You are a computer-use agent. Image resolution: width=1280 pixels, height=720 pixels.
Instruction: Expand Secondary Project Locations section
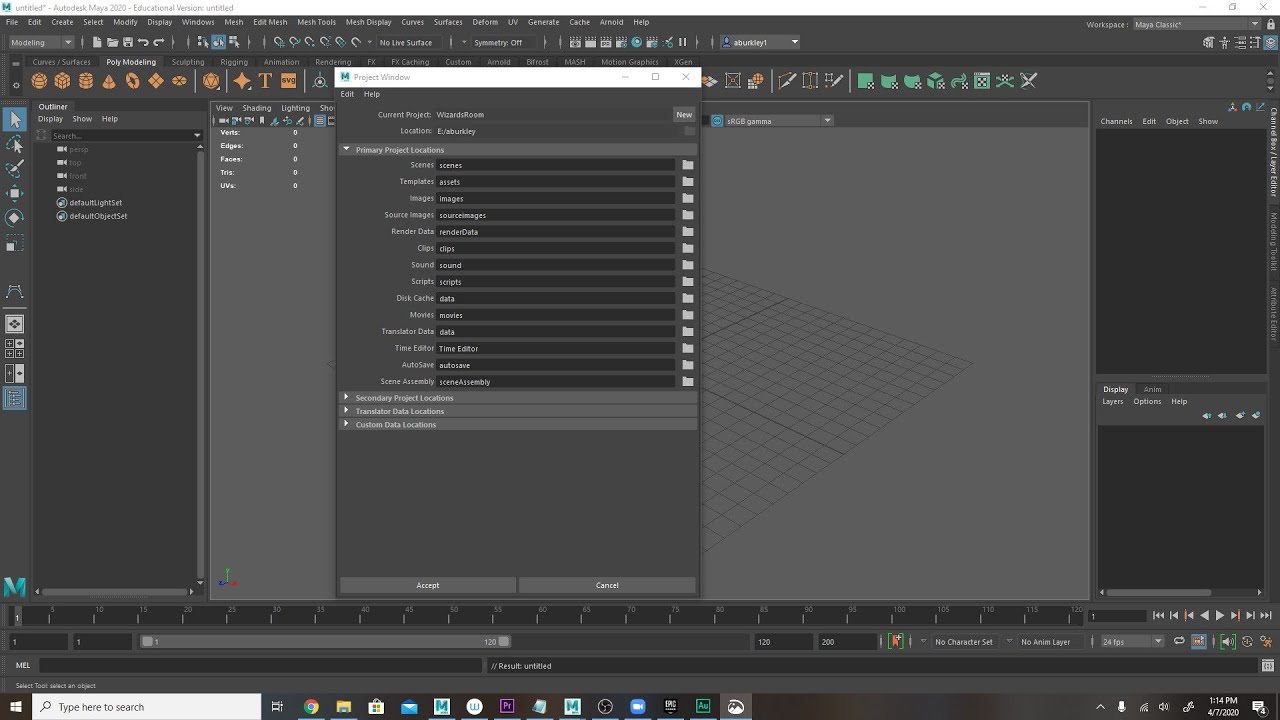tap(347, 397)
